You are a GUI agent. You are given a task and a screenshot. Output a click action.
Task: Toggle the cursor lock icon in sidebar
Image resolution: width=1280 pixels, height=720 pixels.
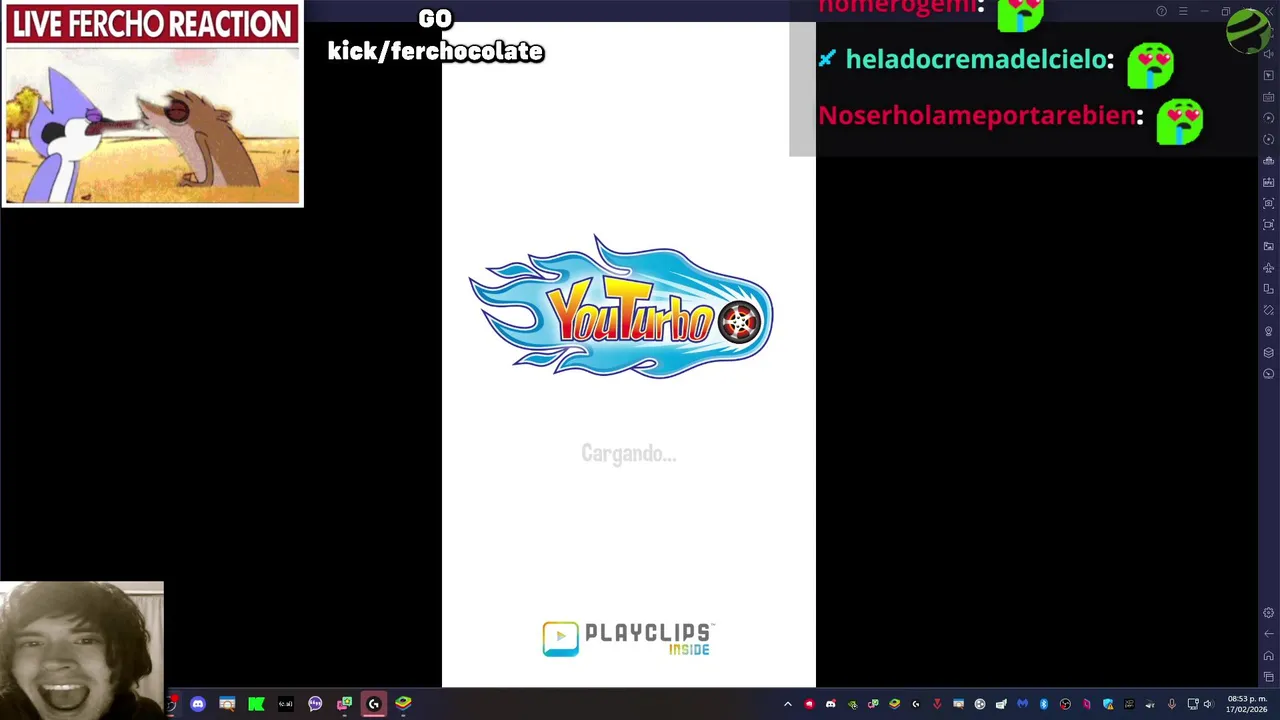tap(1269, 75)
